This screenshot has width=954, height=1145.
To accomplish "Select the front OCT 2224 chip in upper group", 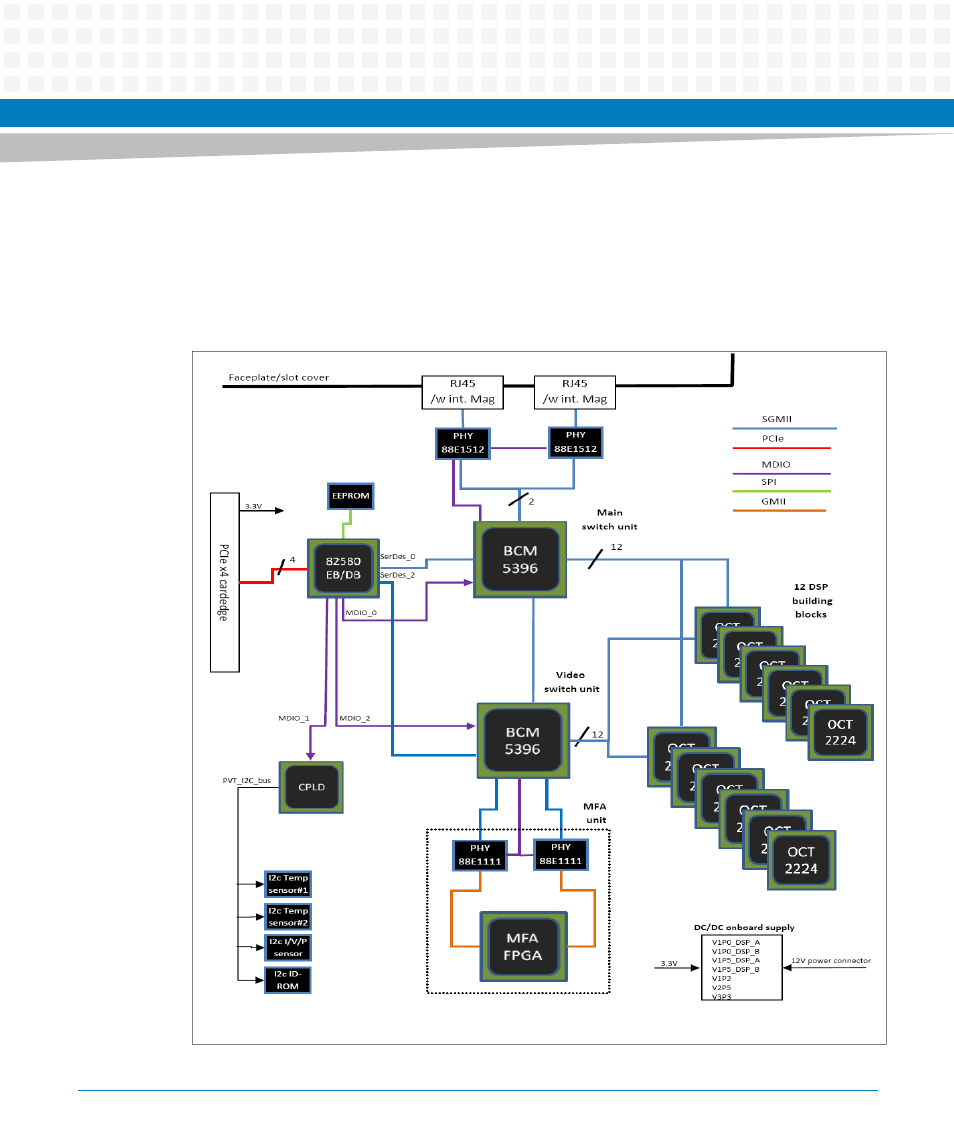I will [841, 732].
